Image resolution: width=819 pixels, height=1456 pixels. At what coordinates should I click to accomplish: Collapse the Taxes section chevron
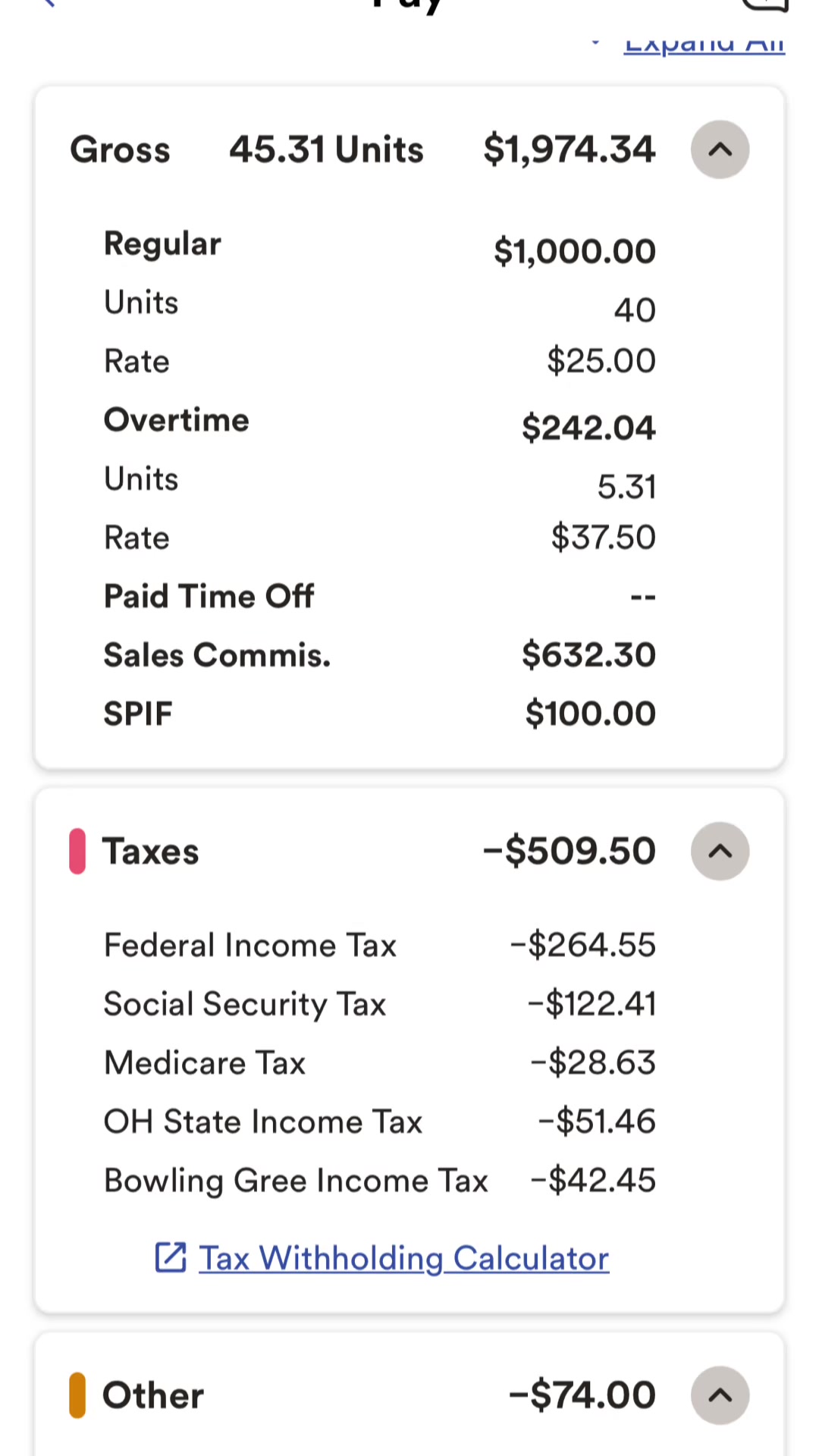720,851
